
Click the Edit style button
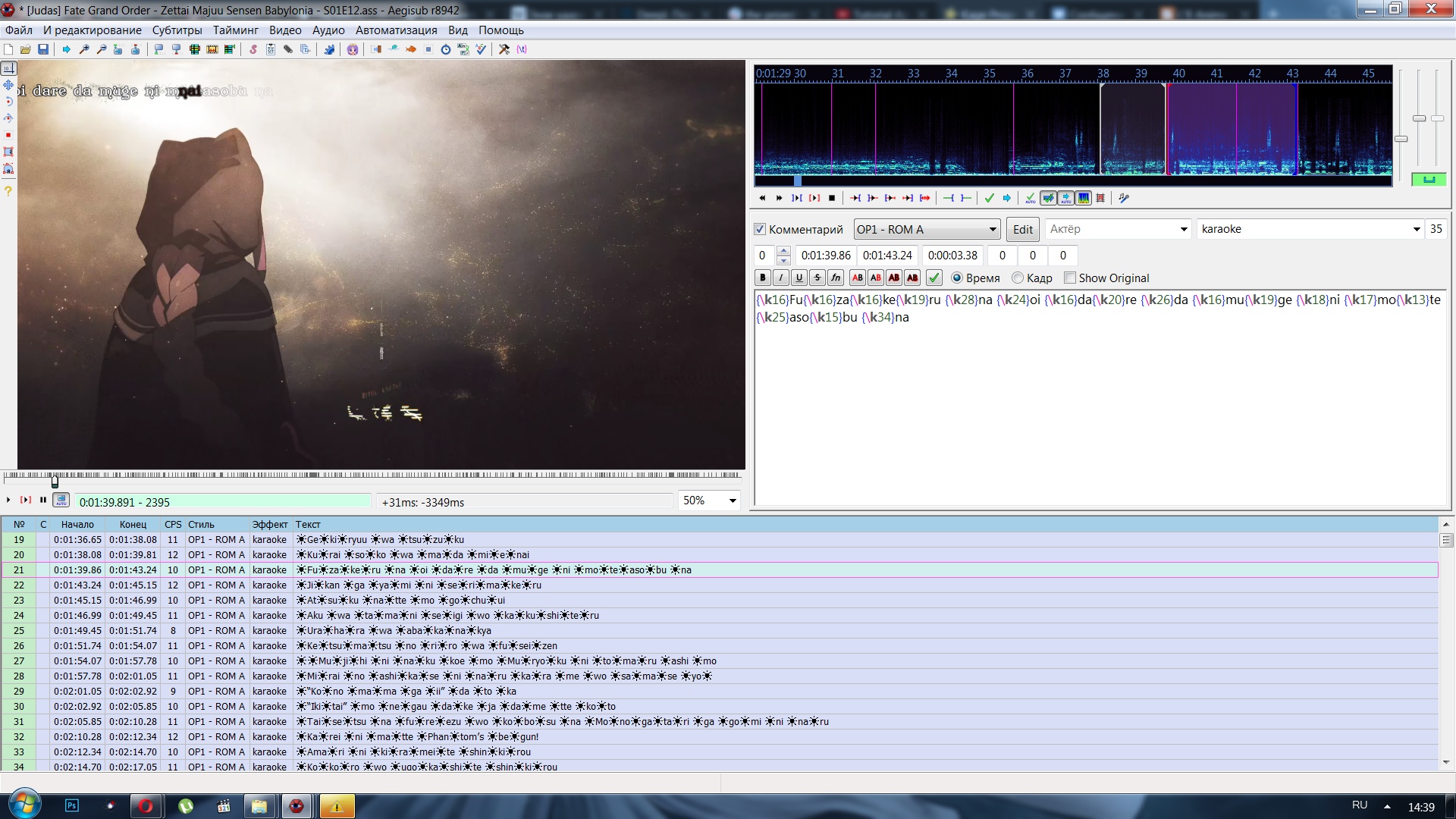tap(1022, 229)
